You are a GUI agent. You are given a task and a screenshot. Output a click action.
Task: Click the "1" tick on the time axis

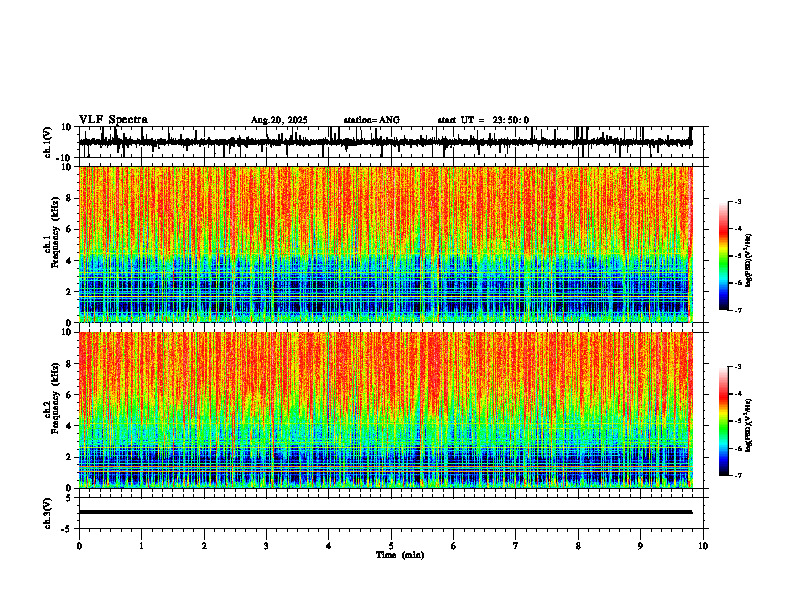pos(141,546)
